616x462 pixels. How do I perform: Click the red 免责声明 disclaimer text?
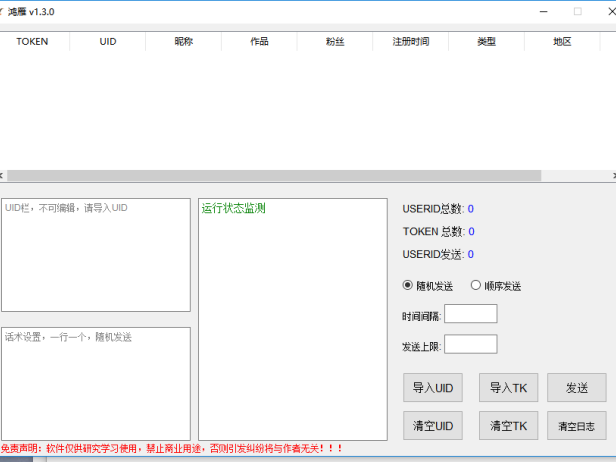172,448
